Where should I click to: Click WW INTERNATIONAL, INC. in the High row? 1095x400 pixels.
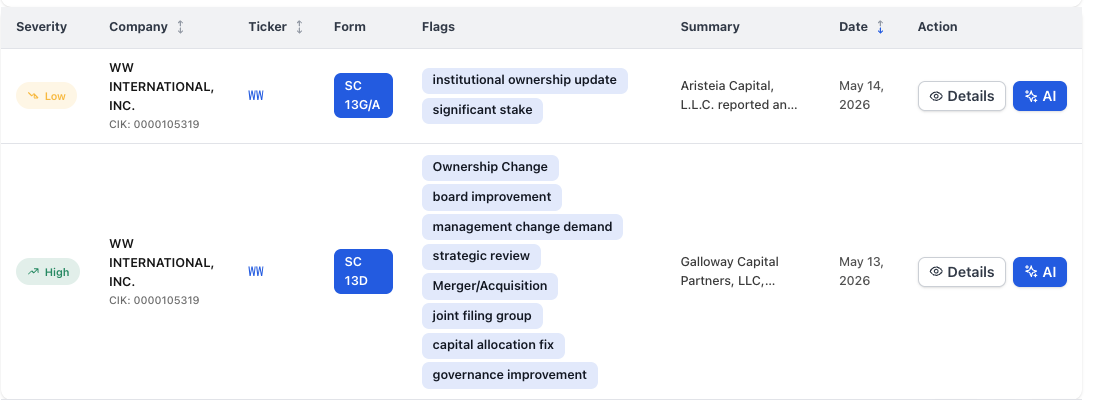coord(161,262)
